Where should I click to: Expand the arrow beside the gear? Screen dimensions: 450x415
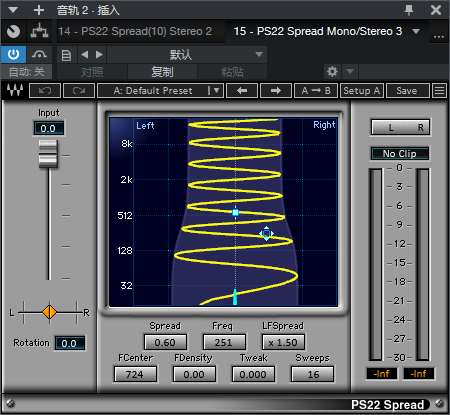click(x=350, y=71)
